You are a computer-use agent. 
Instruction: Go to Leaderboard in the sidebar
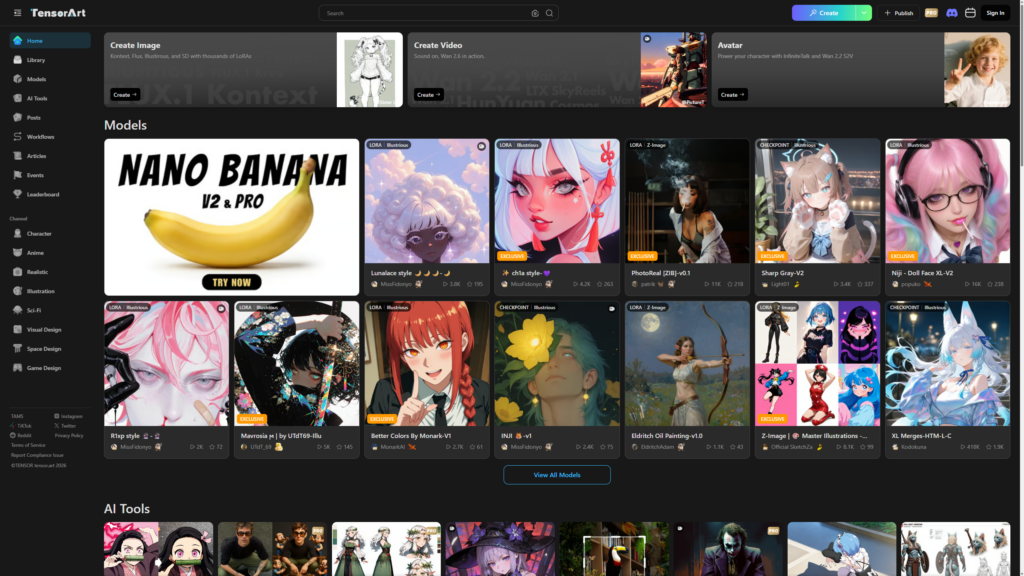(x=43, y=194)
